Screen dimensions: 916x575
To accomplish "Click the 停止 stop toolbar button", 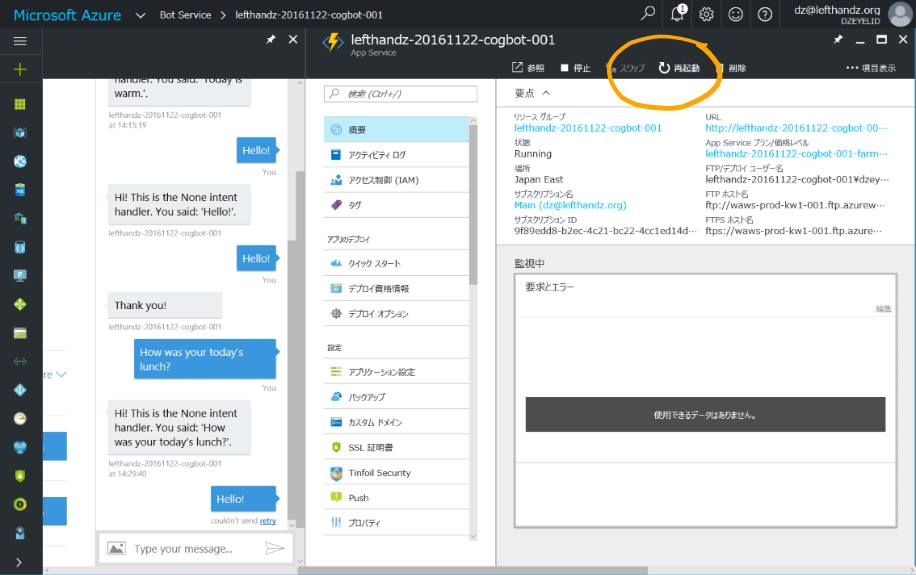I will click(x=575, y=68).
